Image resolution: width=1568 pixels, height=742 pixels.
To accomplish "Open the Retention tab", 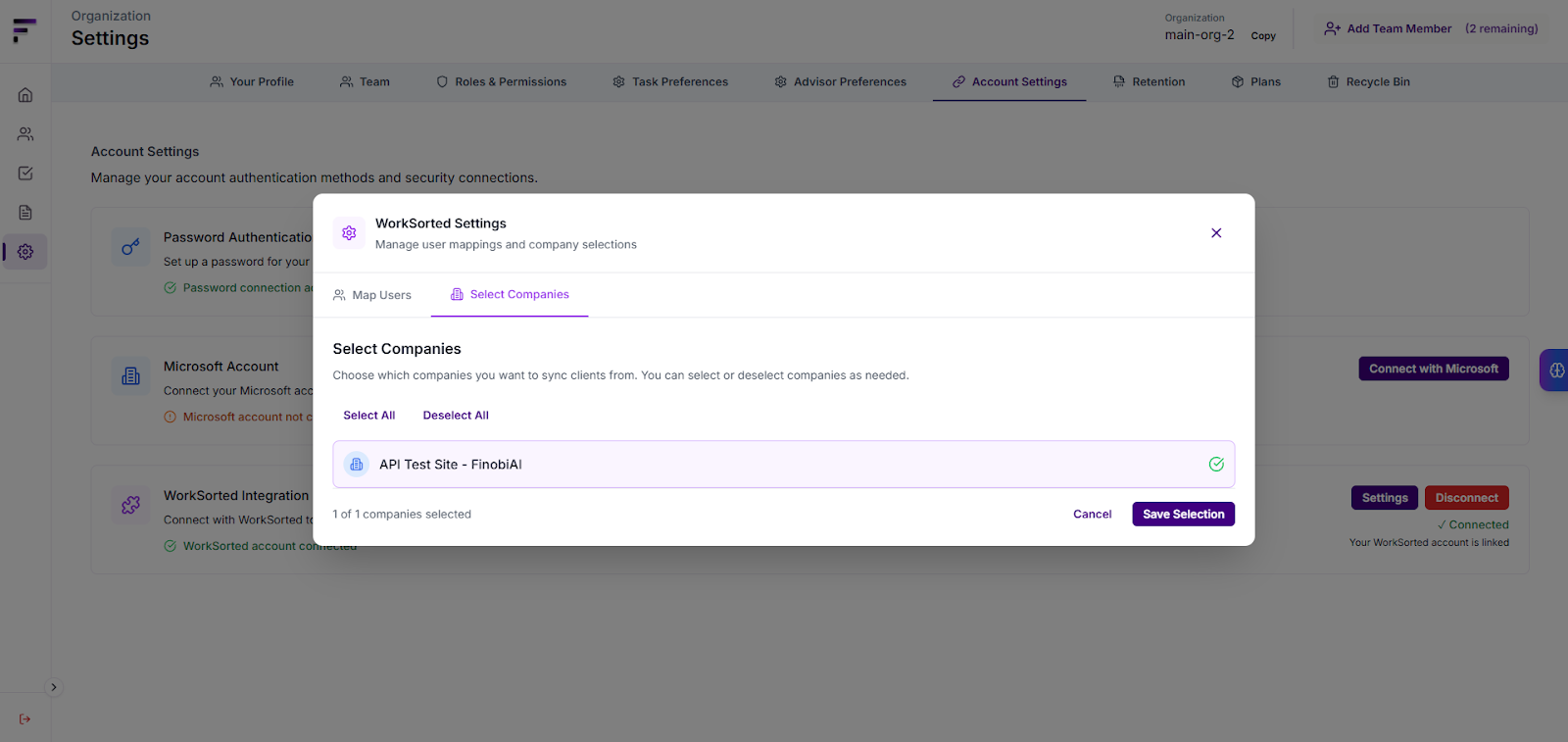I will pyautogui.click(x=1149, y=82).
